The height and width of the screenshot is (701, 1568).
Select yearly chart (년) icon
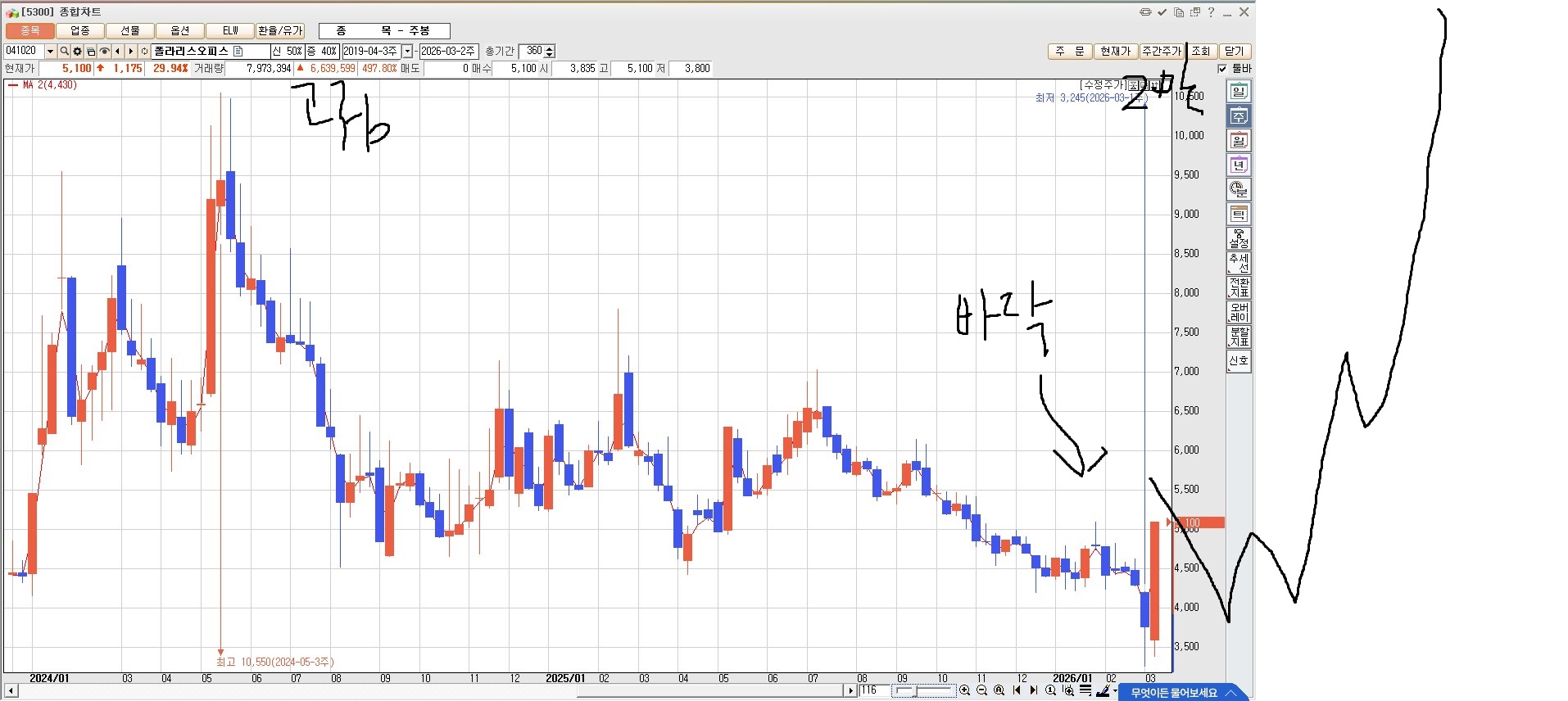pyautogui.click(x=1238, y=165)
